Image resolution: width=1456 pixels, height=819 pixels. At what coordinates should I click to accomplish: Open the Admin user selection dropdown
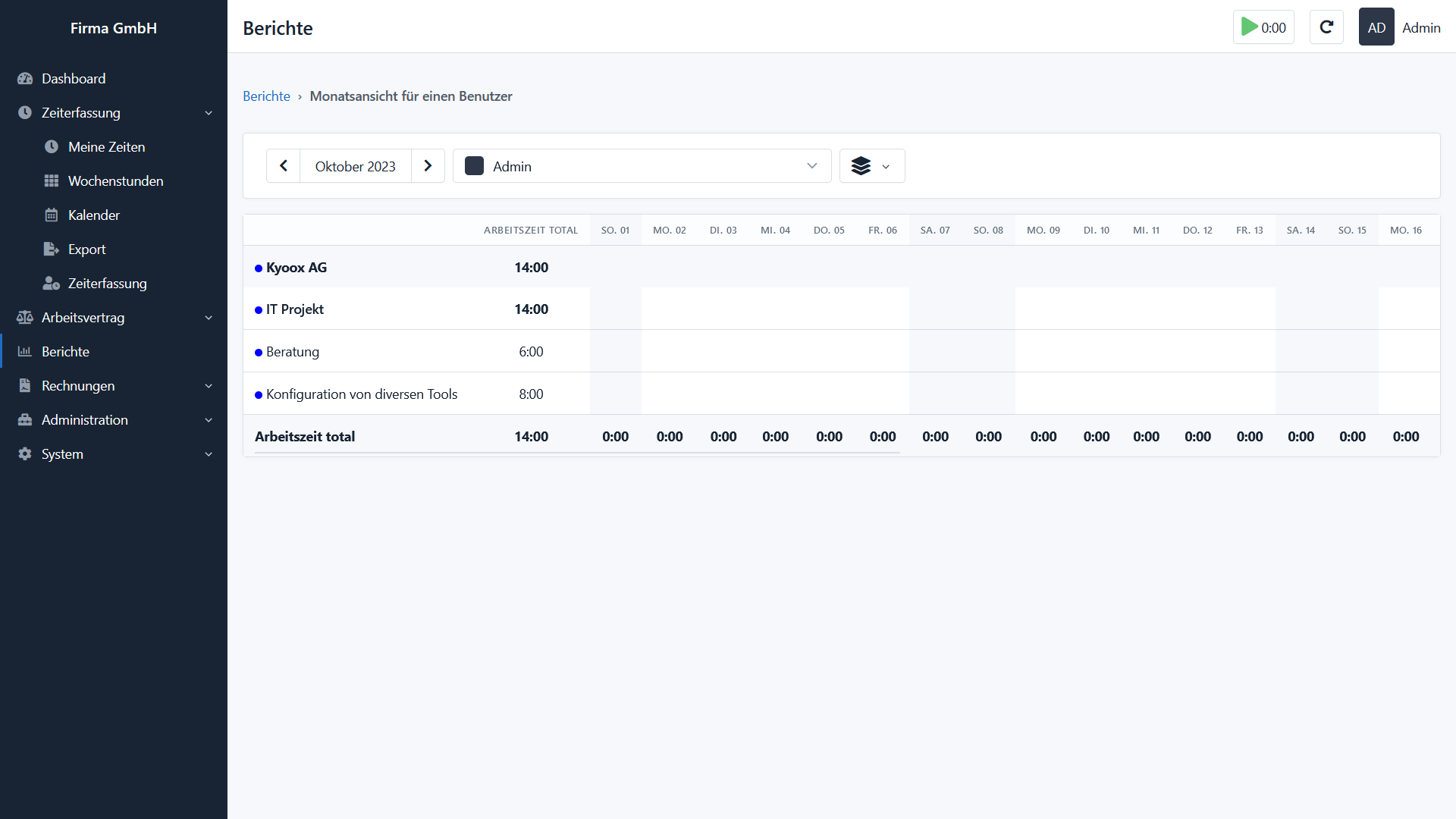tap(642, 166)
